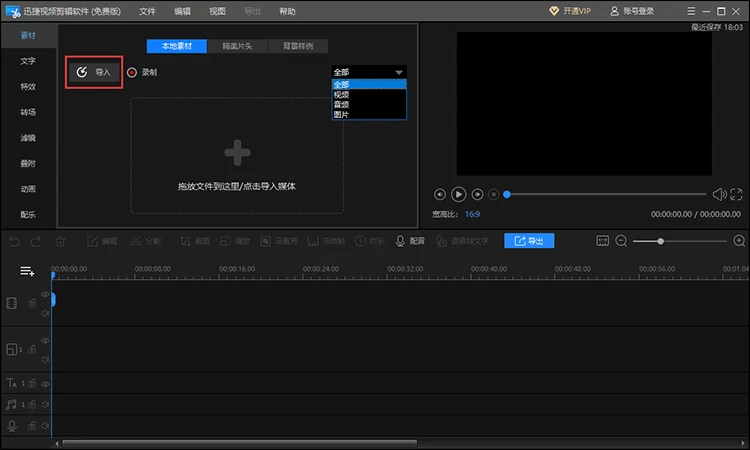This screenshot has width=750, height=450.
Task: Switch to the 背景样例 tab
Action: tap(298, 46)
